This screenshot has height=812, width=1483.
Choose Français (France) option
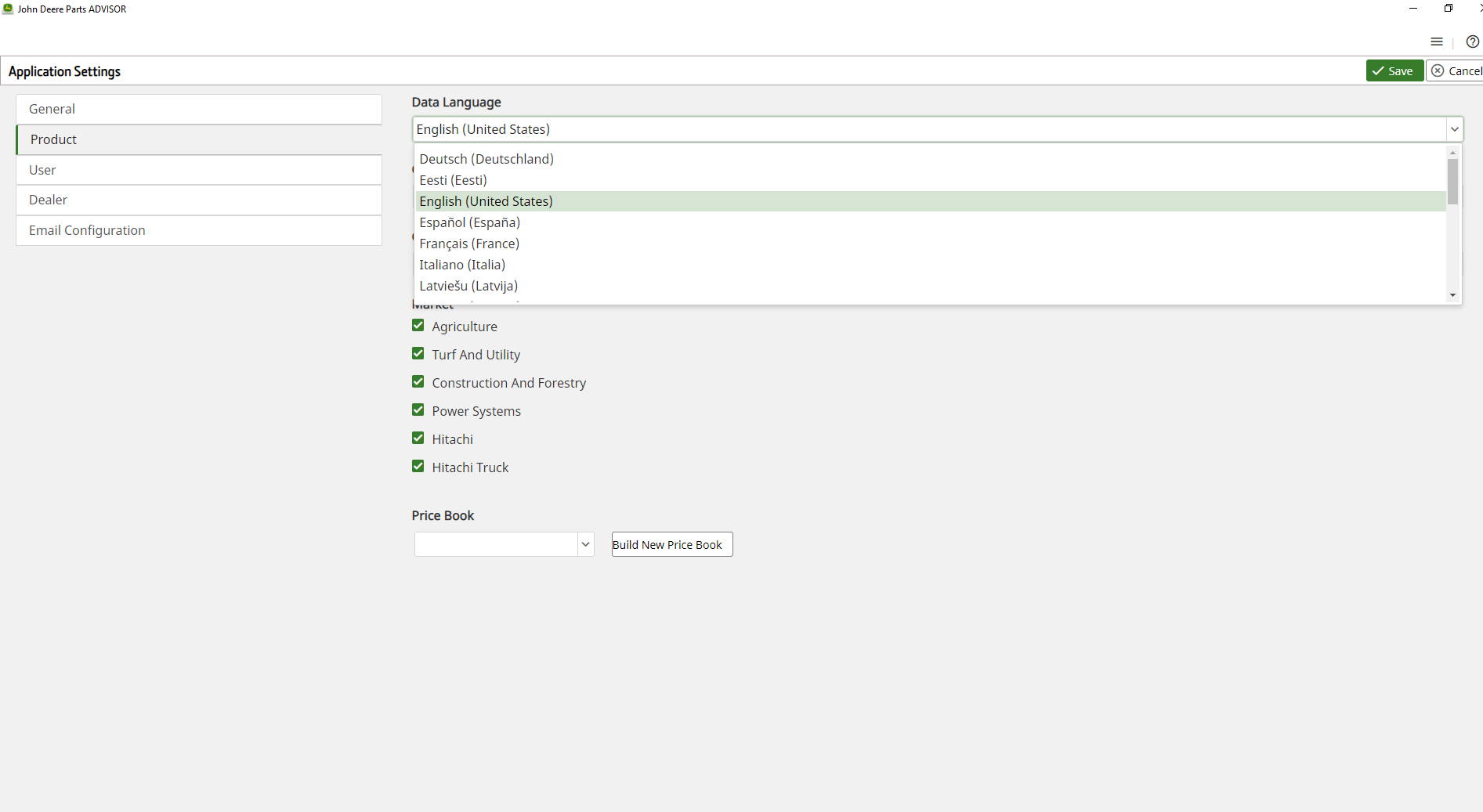[931, 244]
